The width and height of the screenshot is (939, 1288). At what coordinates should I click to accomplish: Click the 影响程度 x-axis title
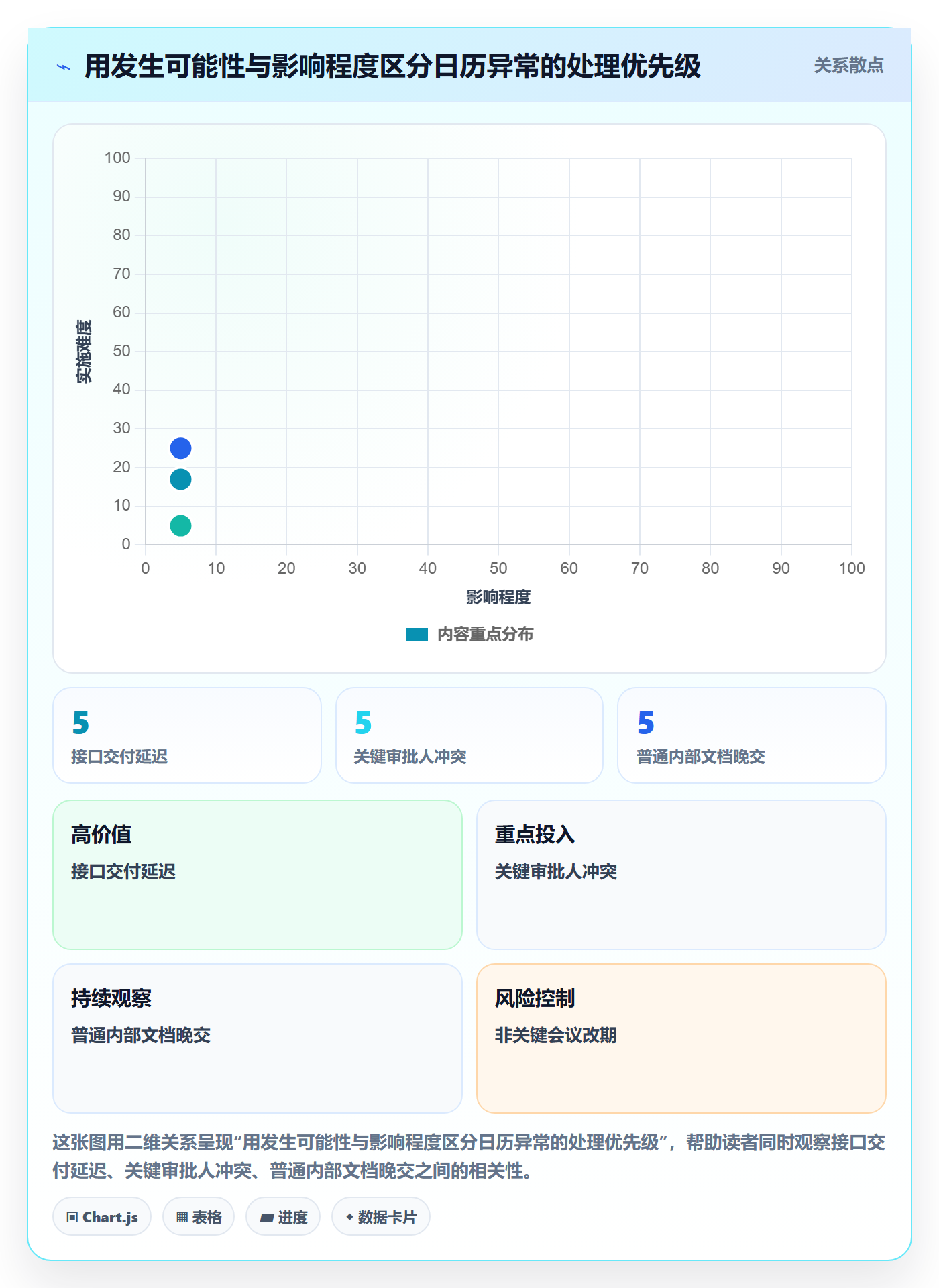(498, 597)
